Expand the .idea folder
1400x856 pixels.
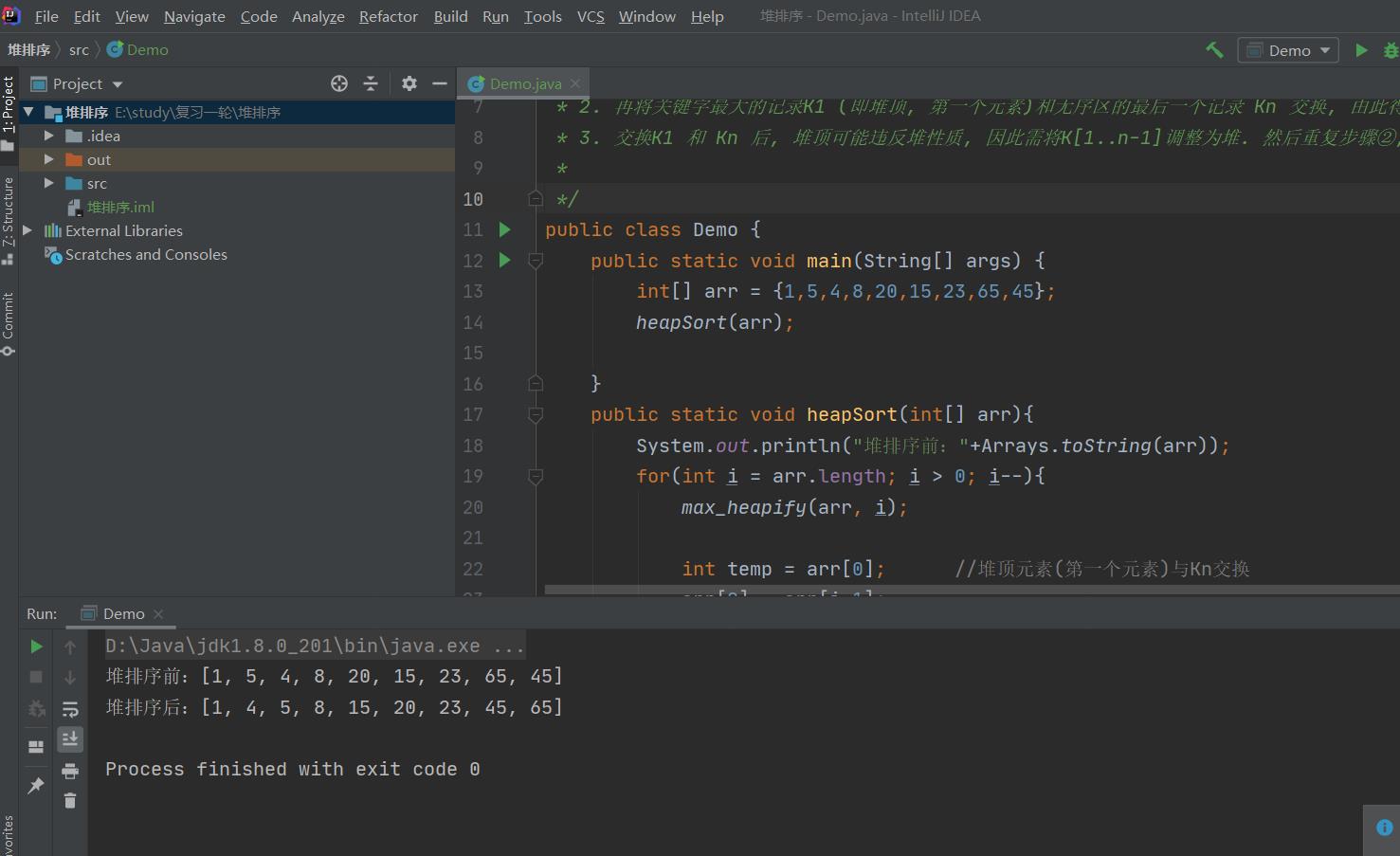49,136
